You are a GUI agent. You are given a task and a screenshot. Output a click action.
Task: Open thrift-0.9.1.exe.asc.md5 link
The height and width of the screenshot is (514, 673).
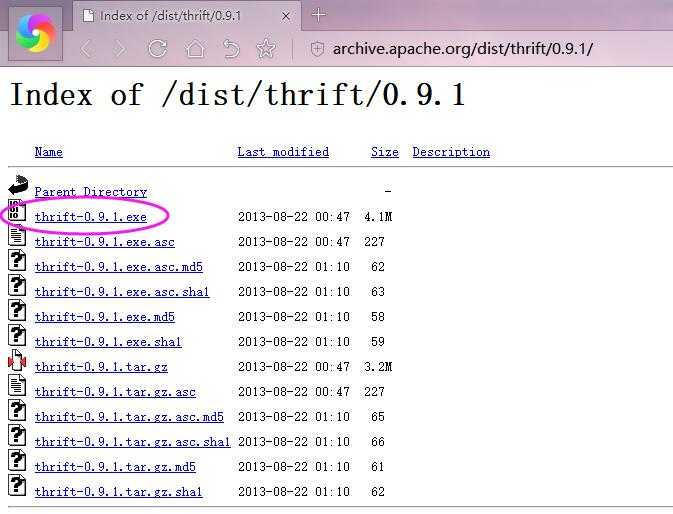point(118,266)
